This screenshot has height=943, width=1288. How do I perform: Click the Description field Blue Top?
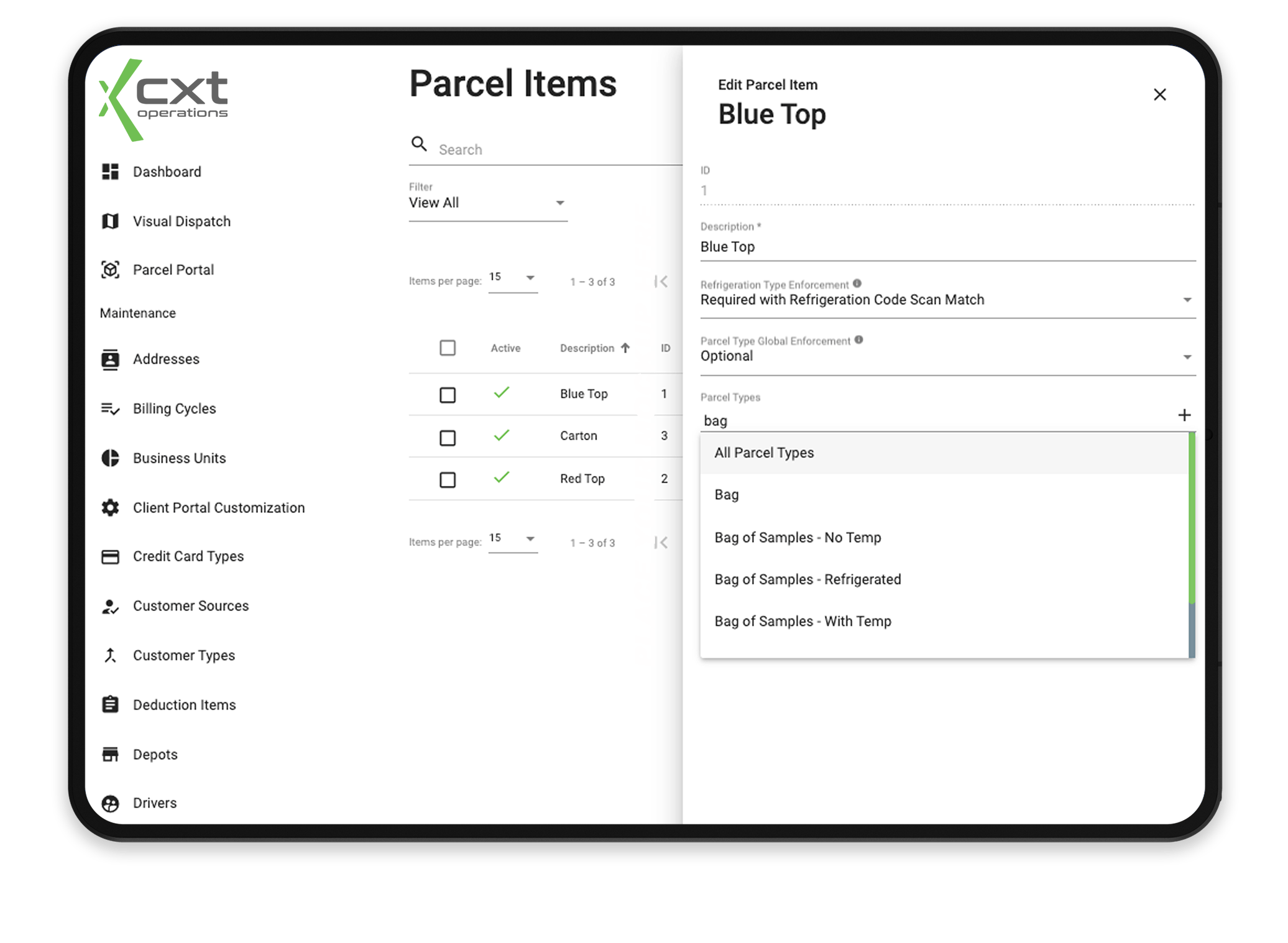[x=947, y=247]
